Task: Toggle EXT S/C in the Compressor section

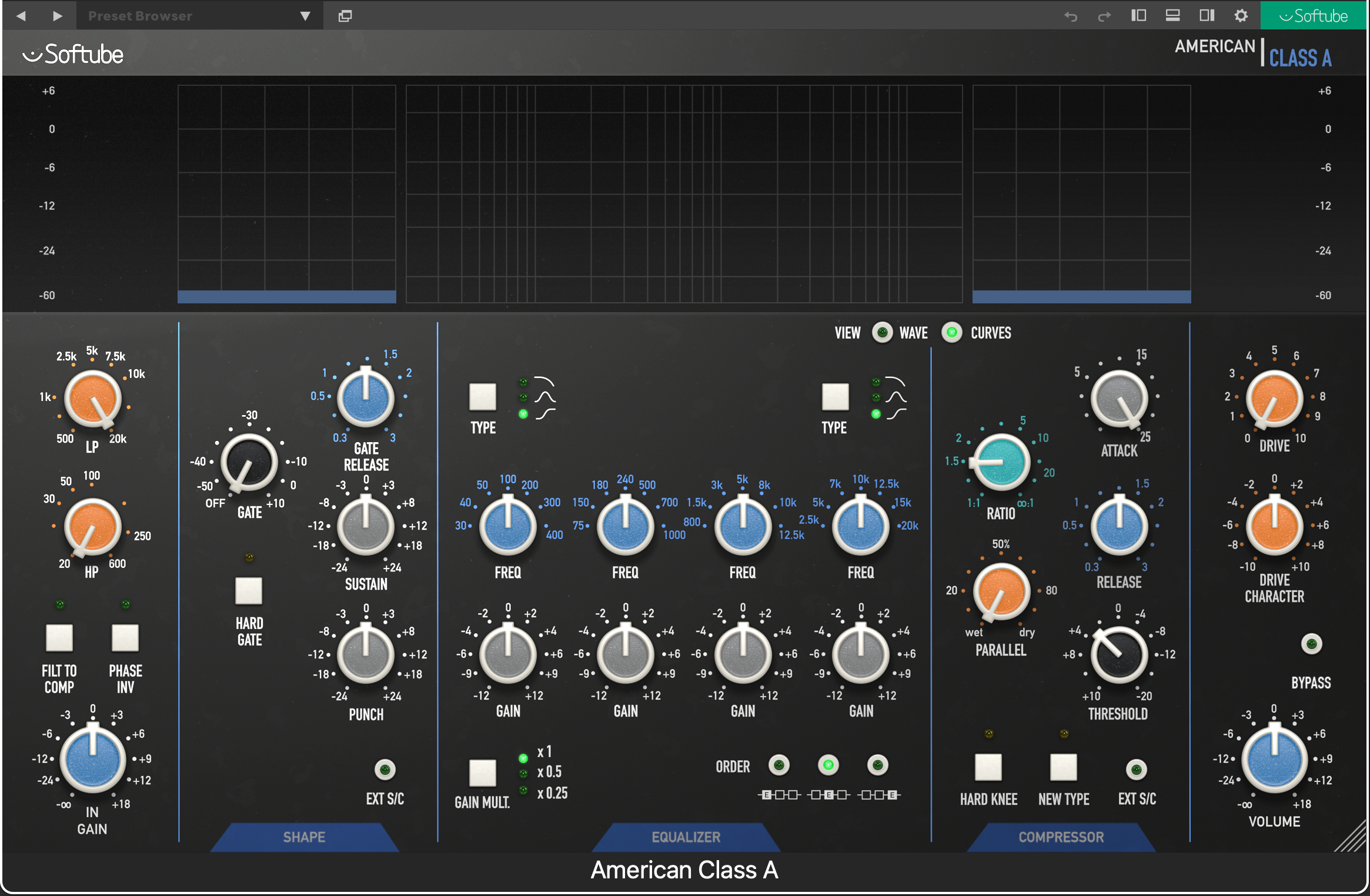Action: 1136,769
